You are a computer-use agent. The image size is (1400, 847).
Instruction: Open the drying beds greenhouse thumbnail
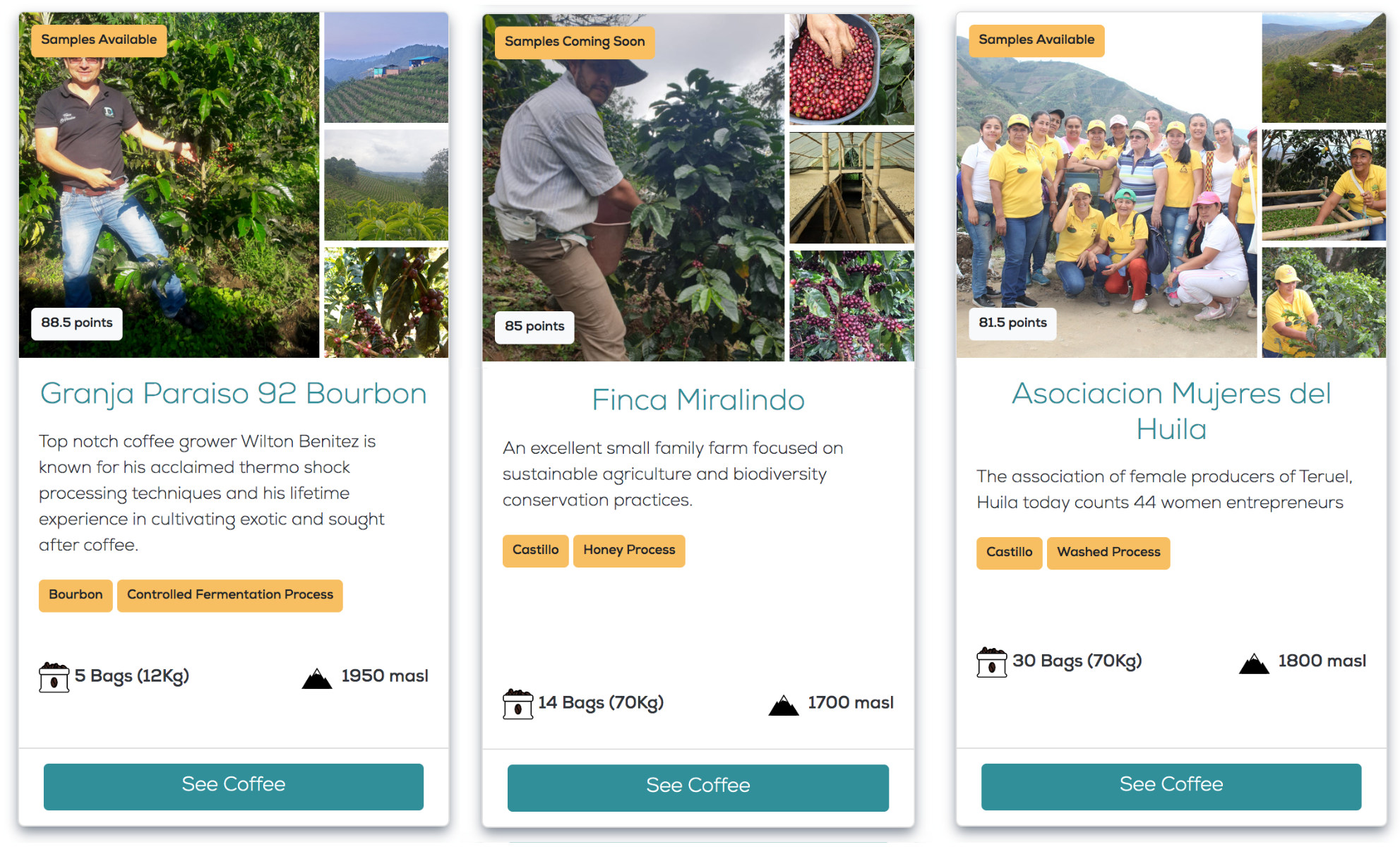851,188
